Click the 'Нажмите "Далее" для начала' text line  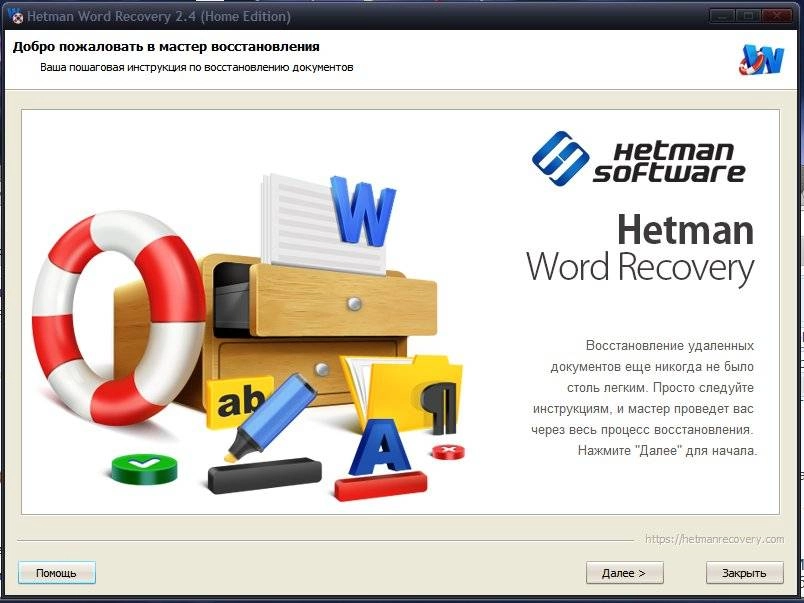[667, 451]
